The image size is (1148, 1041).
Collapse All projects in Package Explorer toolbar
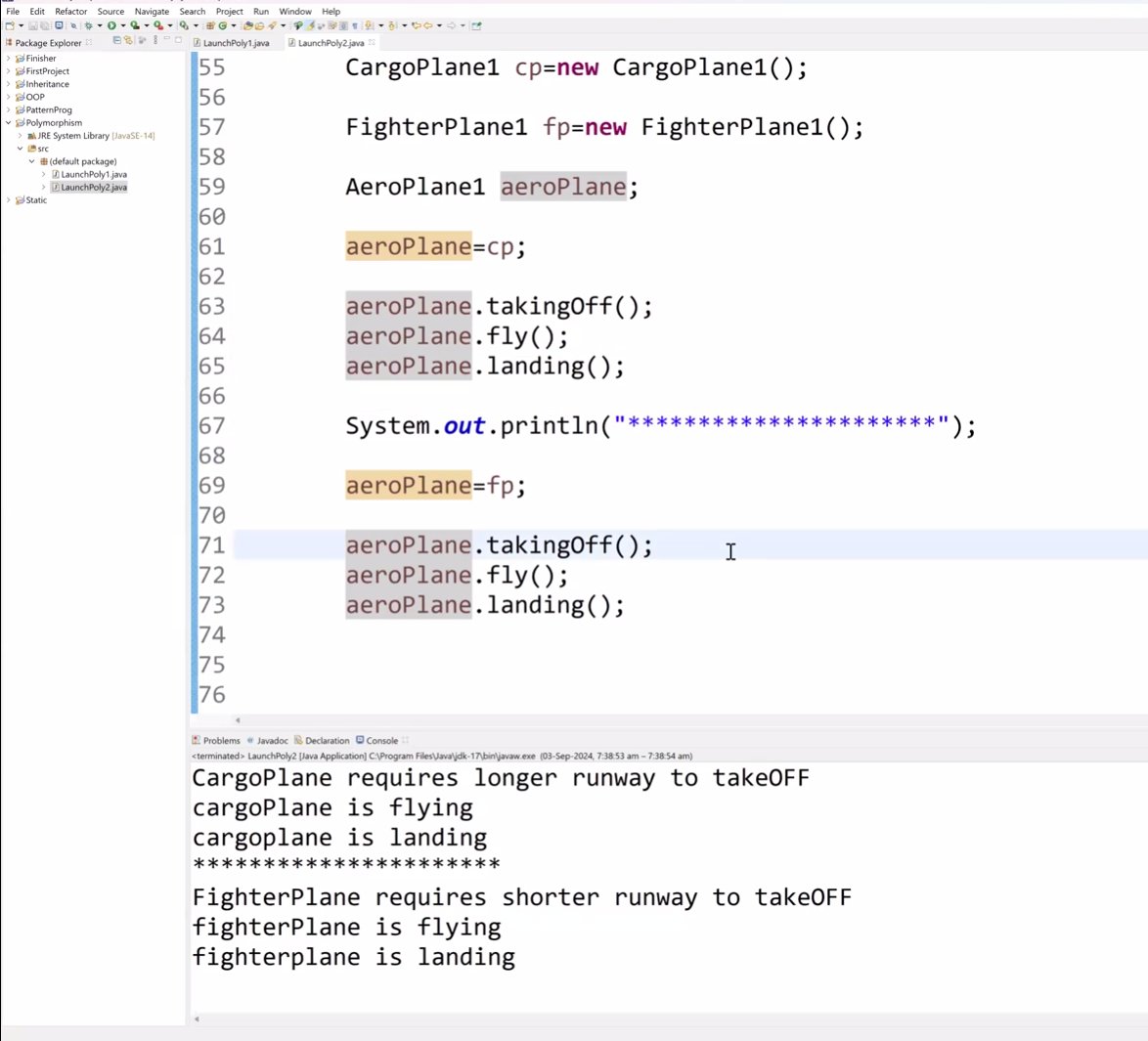point(117,43)
